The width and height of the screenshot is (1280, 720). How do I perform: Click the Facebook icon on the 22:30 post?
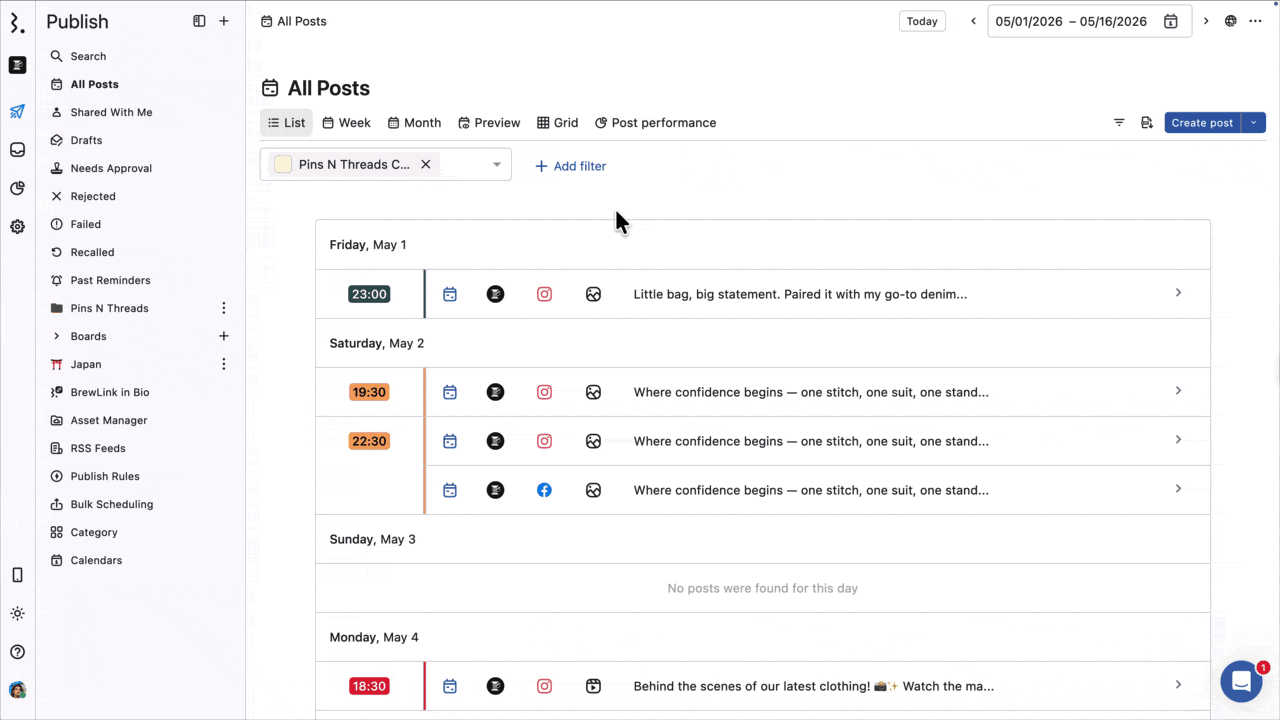click(544, 490)
